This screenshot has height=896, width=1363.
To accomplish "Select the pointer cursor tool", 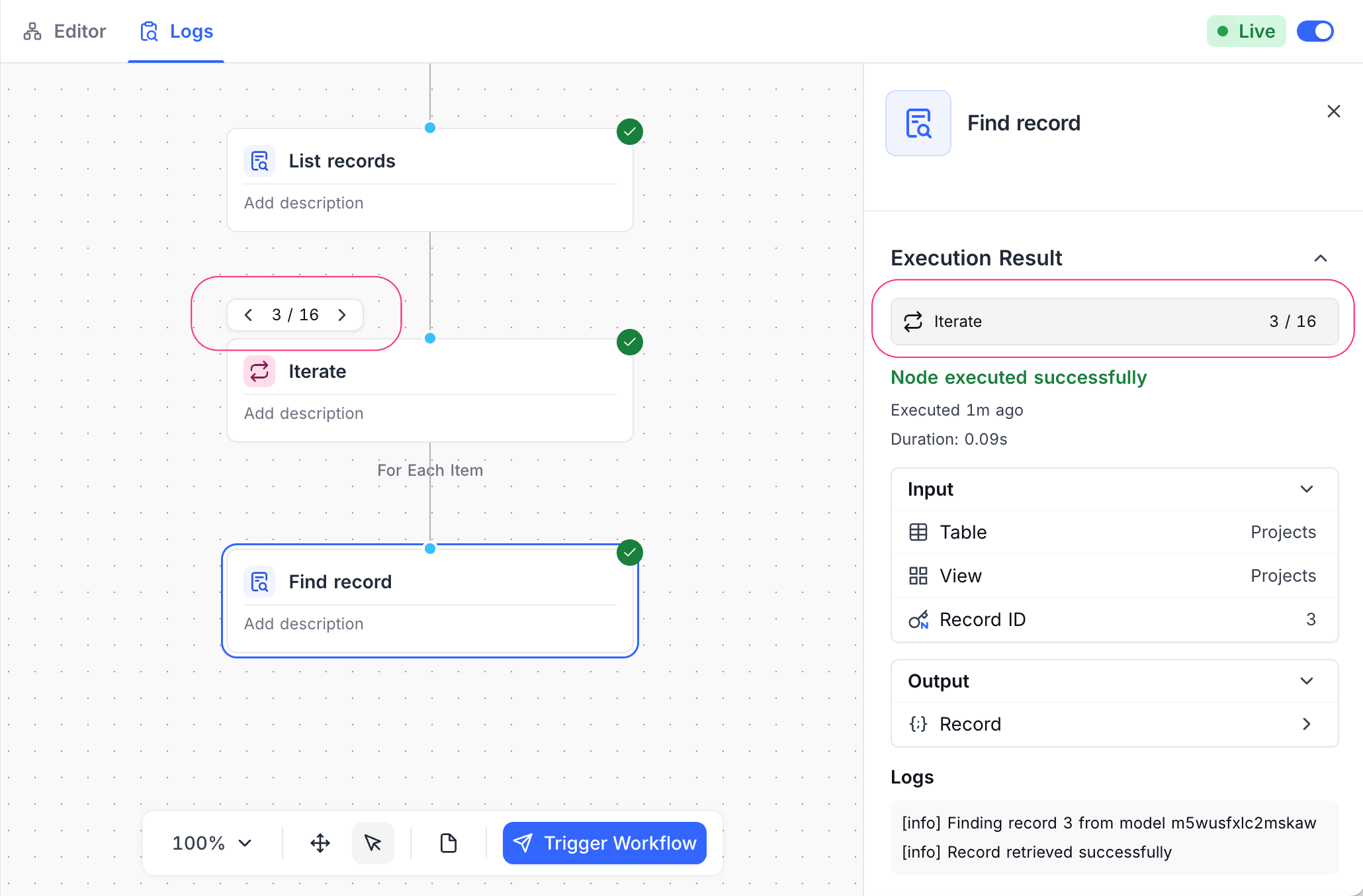I will (x=373, y=842).
